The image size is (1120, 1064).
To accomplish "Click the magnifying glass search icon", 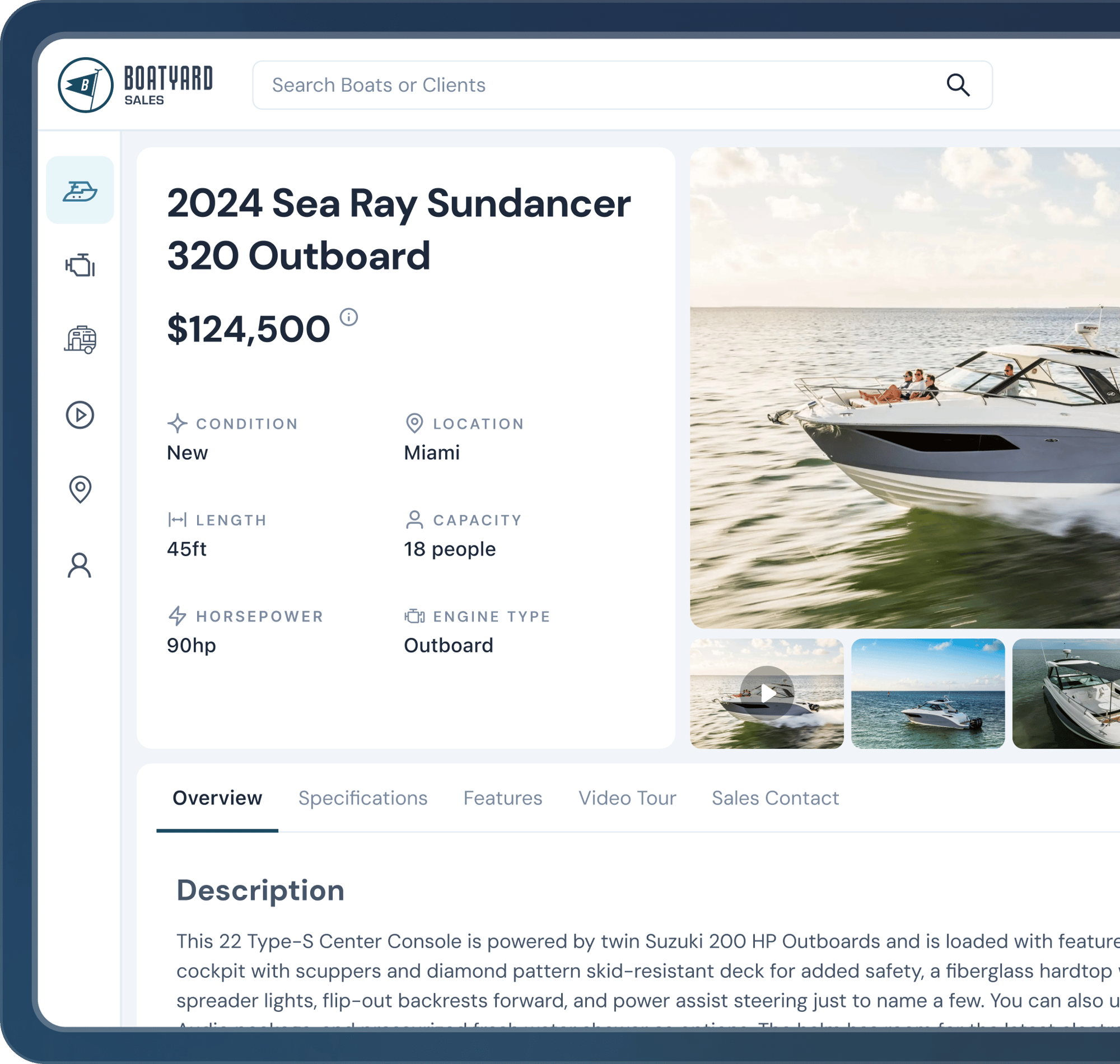I will pos(958,85).
